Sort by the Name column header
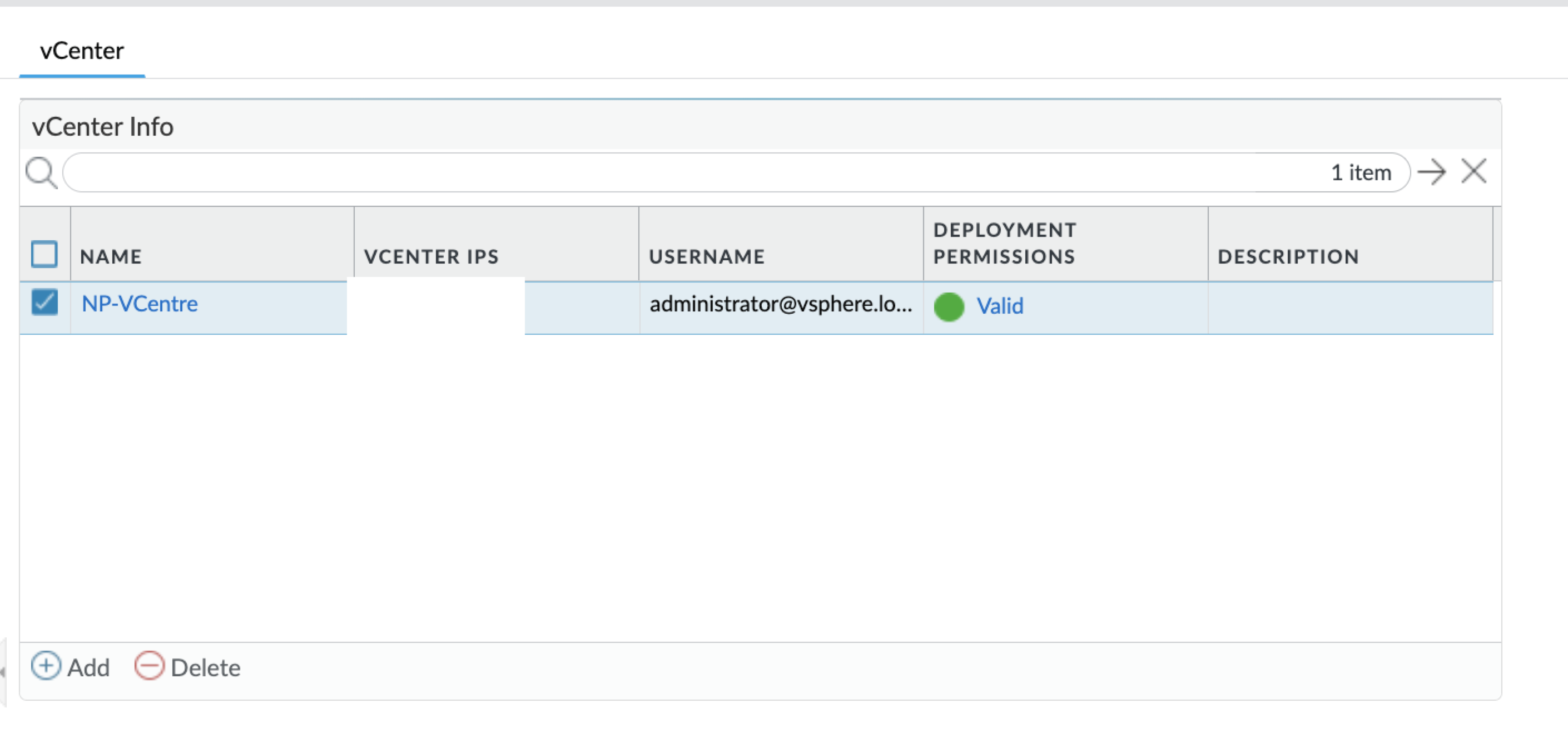Image resolution: width=1568 pixels, height=743 pixels. click(x=111, y=257)
